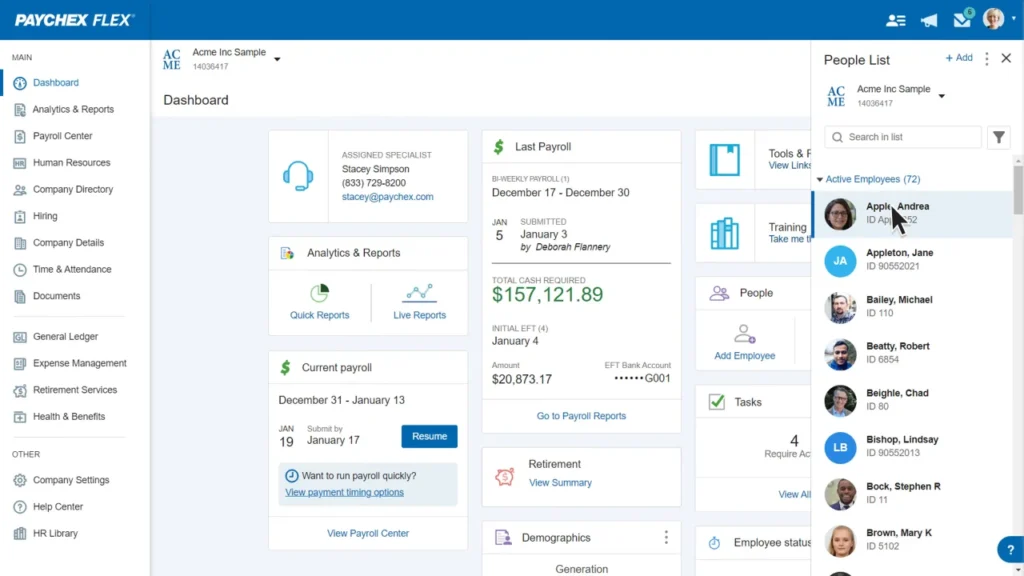Viewport: 1024px width, 576px height.
Task: Click the Live Reports graph icon
Action: point(419,294)
